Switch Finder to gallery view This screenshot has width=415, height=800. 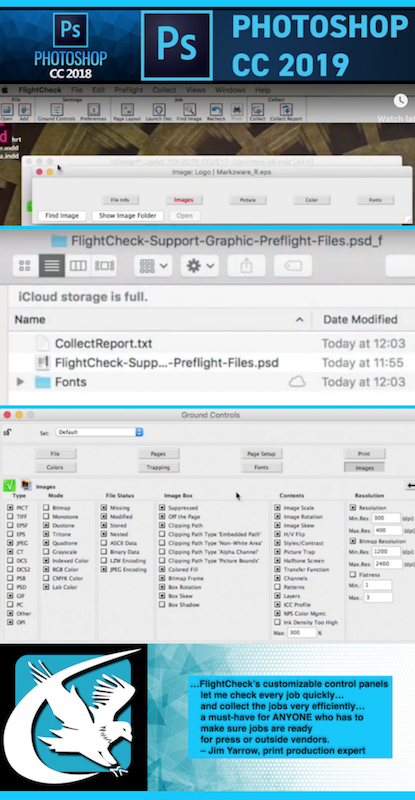click(104, 266)
